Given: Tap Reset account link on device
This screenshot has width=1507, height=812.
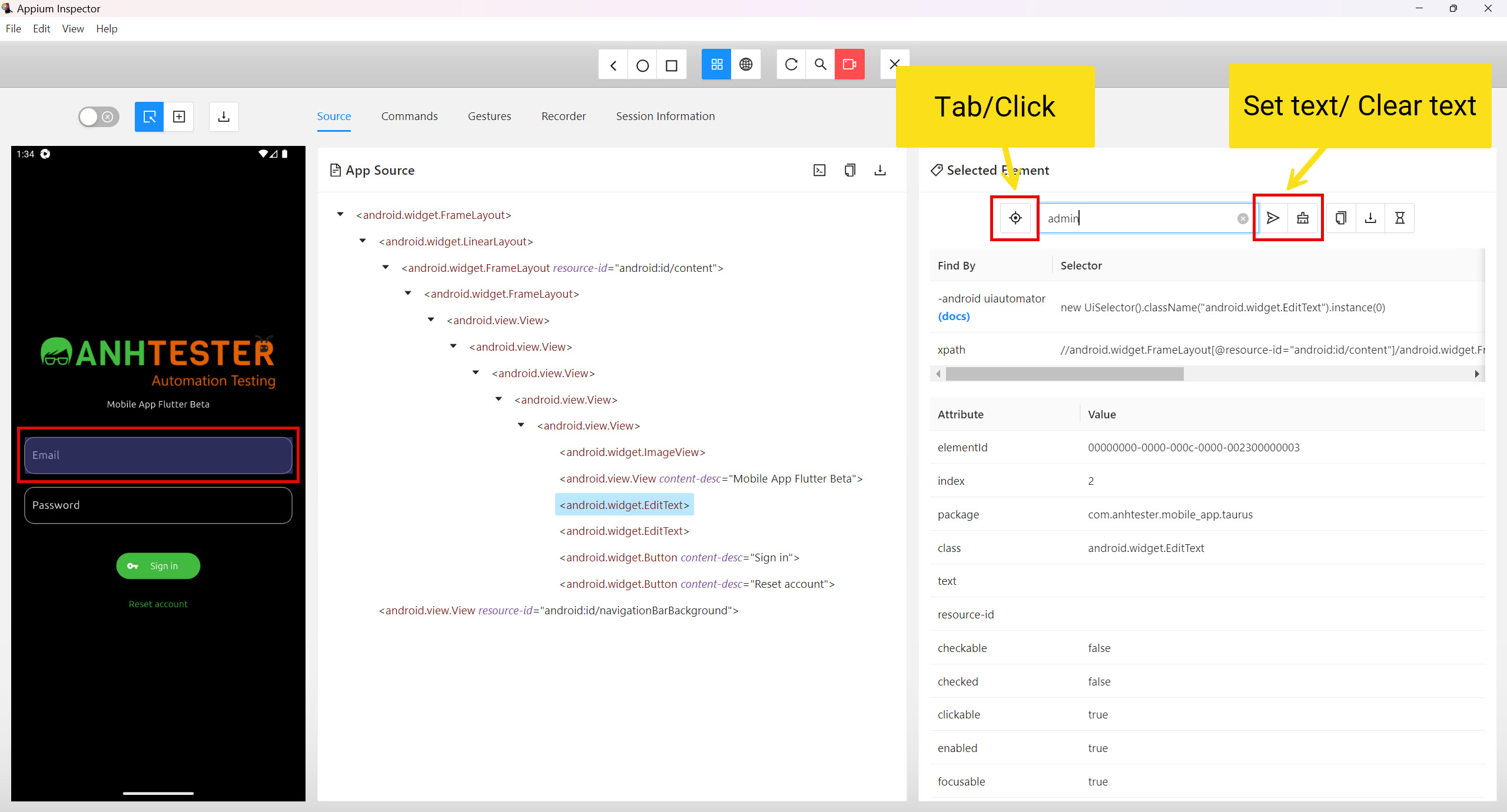Looking at the screenshot, I should tap(158, 604).
